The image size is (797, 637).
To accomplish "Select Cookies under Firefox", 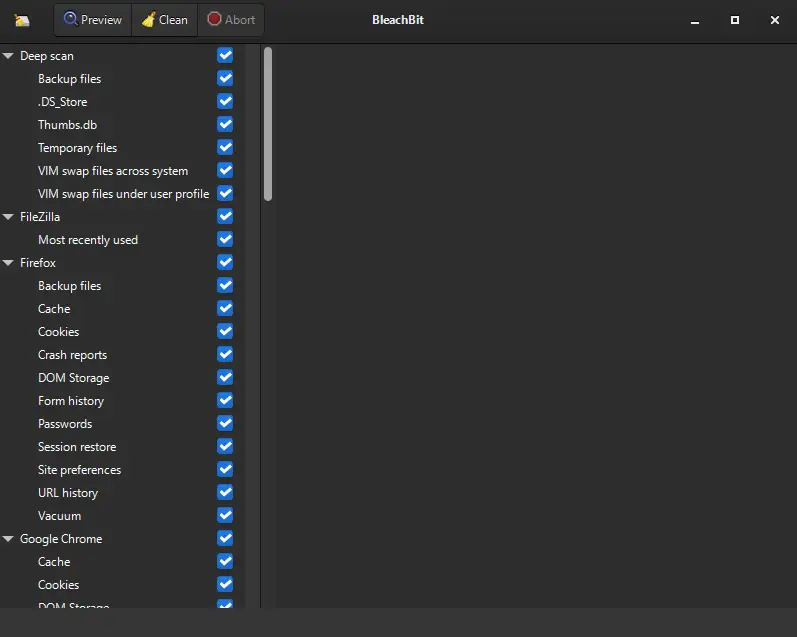I will pyautogui.click(x=58, y=332).
